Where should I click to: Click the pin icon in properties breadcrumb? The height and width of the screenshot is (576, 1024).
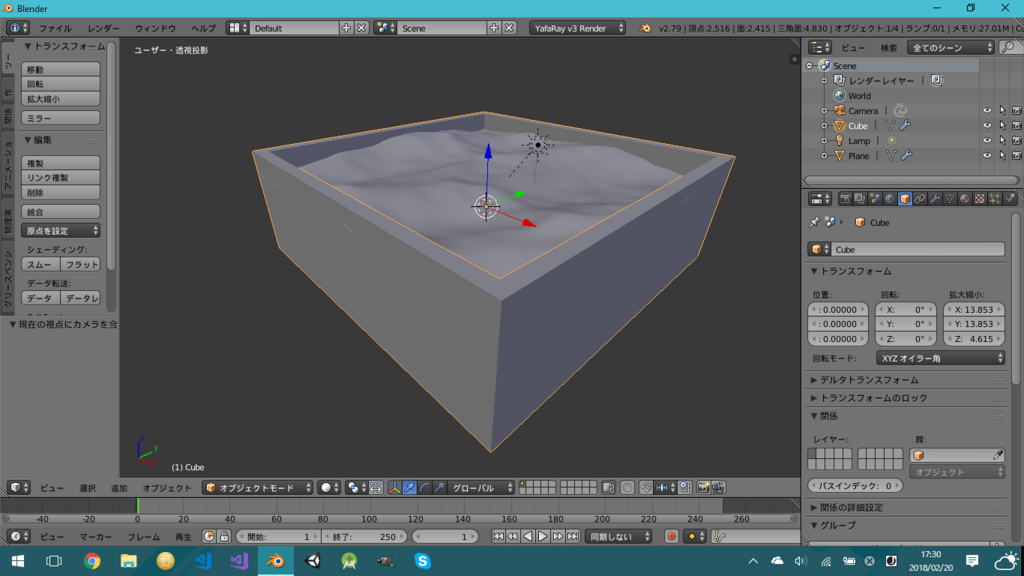point(814,222)
